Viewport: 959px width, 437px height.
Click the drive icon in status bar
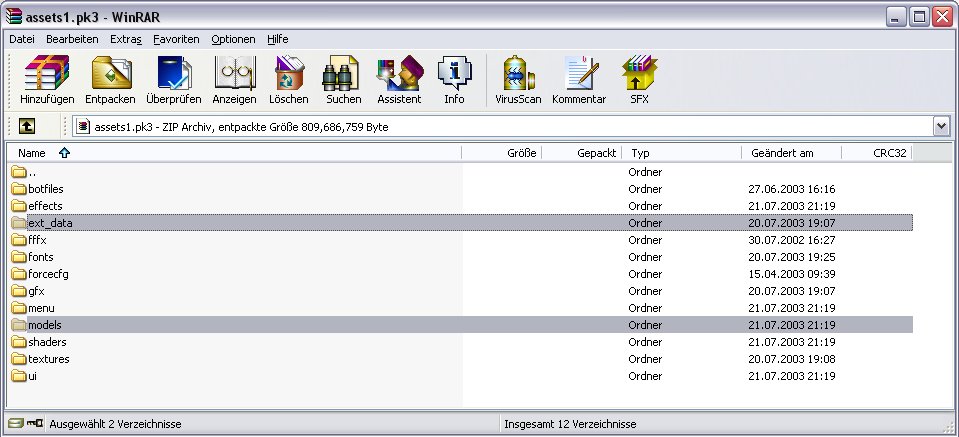16,424
